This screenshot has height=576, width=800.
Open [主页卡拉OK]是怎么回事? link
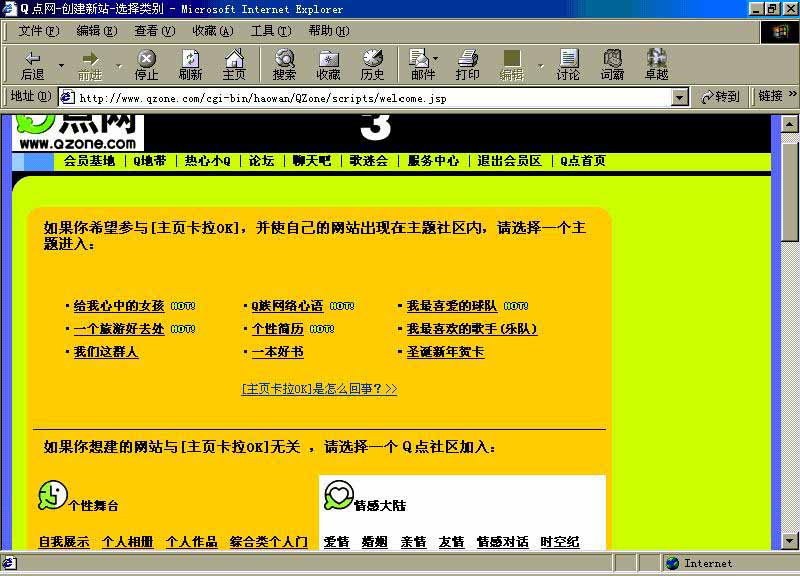point(319,389)
